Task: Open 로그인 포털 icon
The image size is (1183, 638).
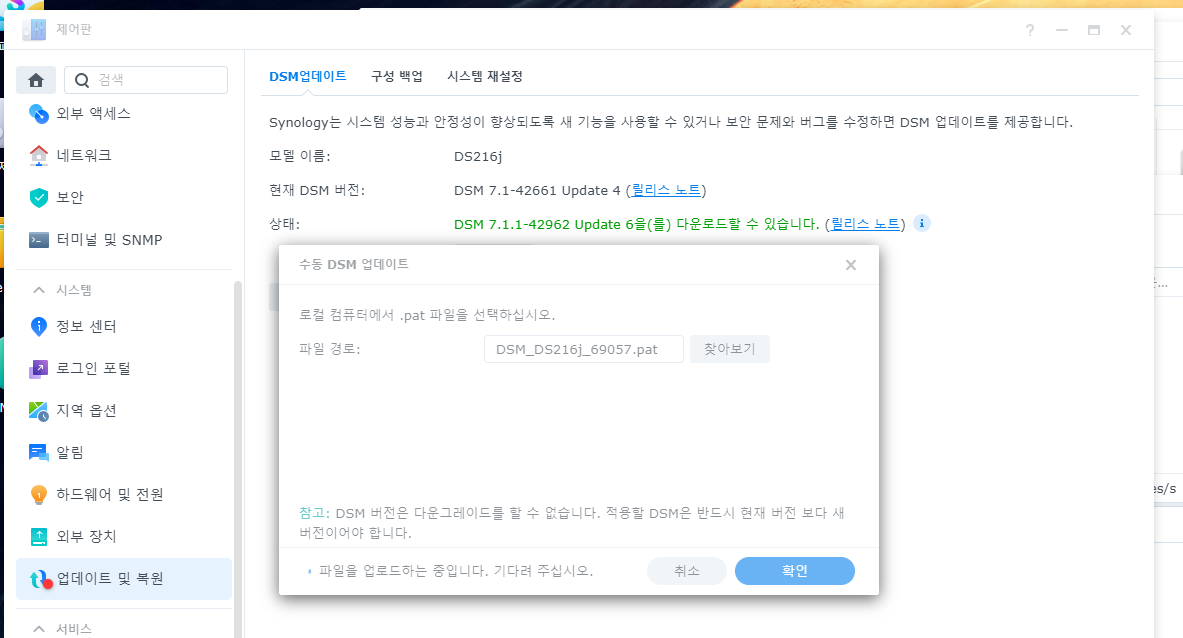Action: [38, 369]
